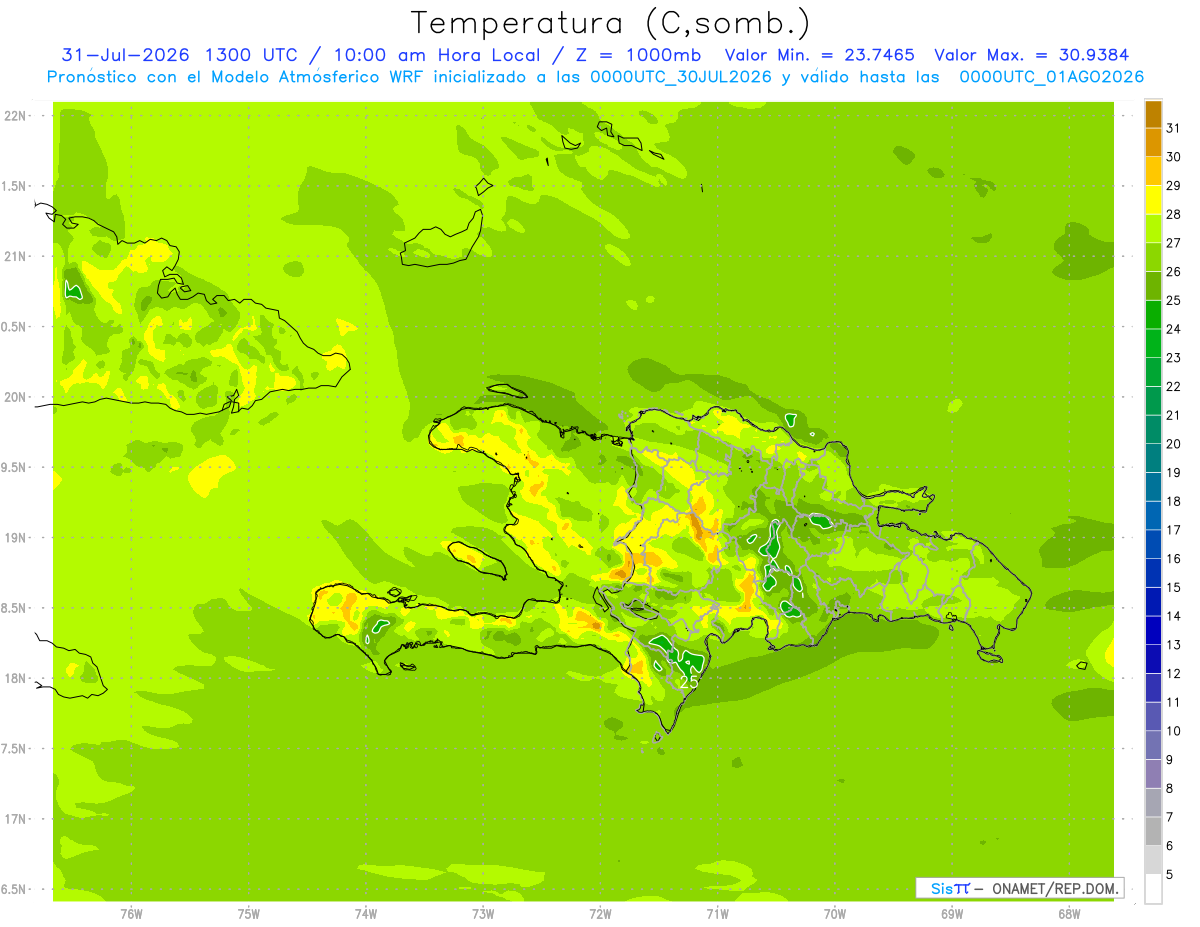Image resolution: width=1200 pixels, height=927 pixels.
Task: Pick the gray swatch between 6 and 7
Action: point(1153,831)
